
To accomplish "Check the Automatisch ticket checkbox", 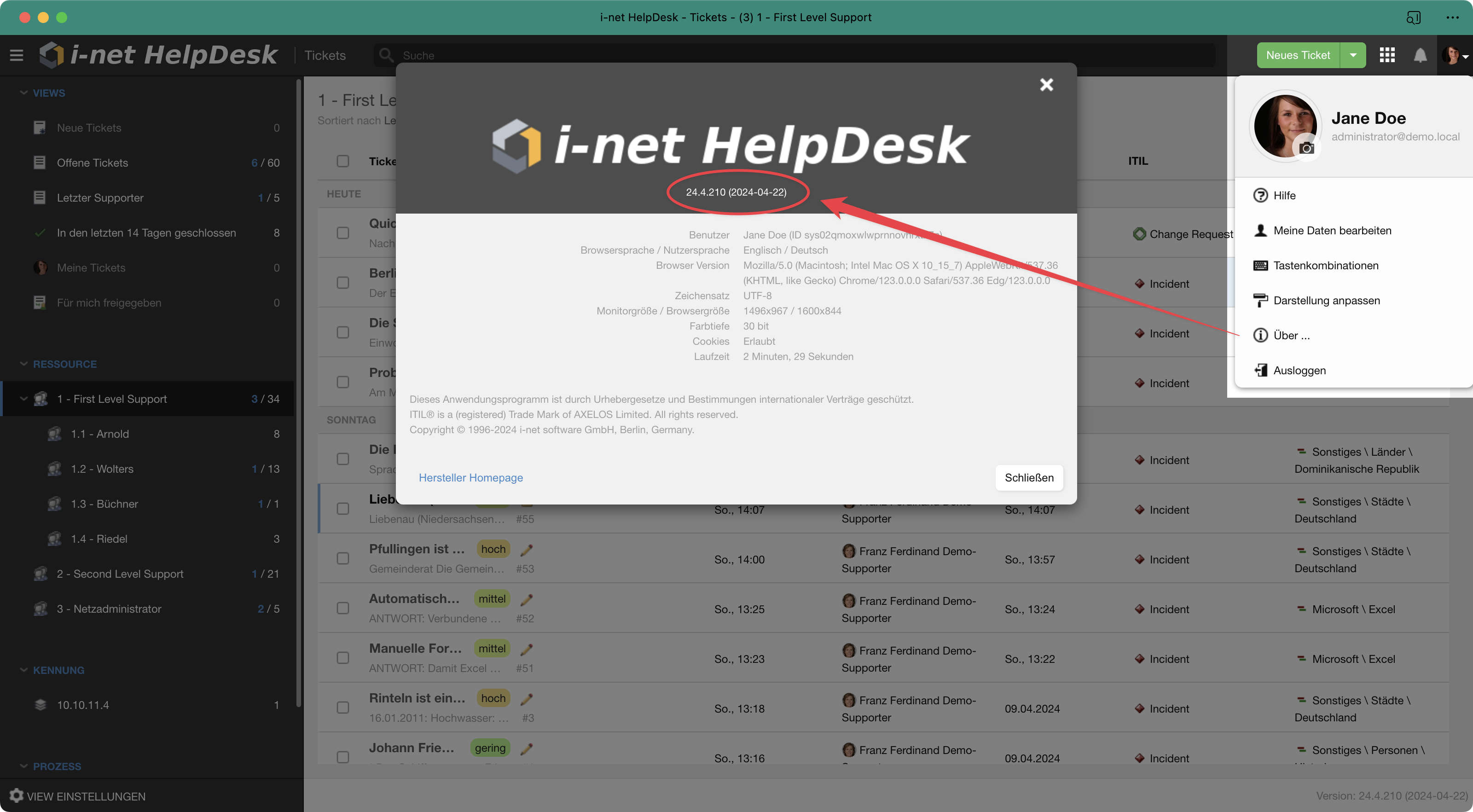I will point(342,609).
